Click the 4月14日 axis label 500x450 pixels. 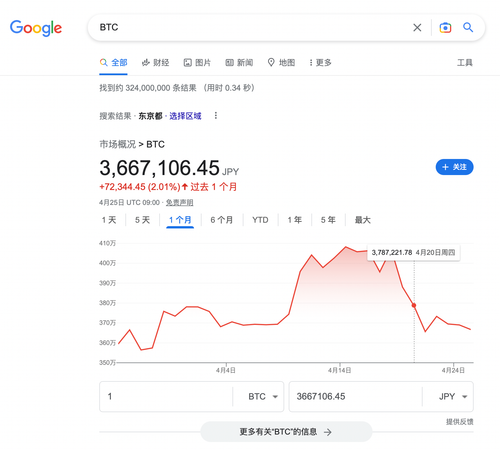click(x=339, y=370)
